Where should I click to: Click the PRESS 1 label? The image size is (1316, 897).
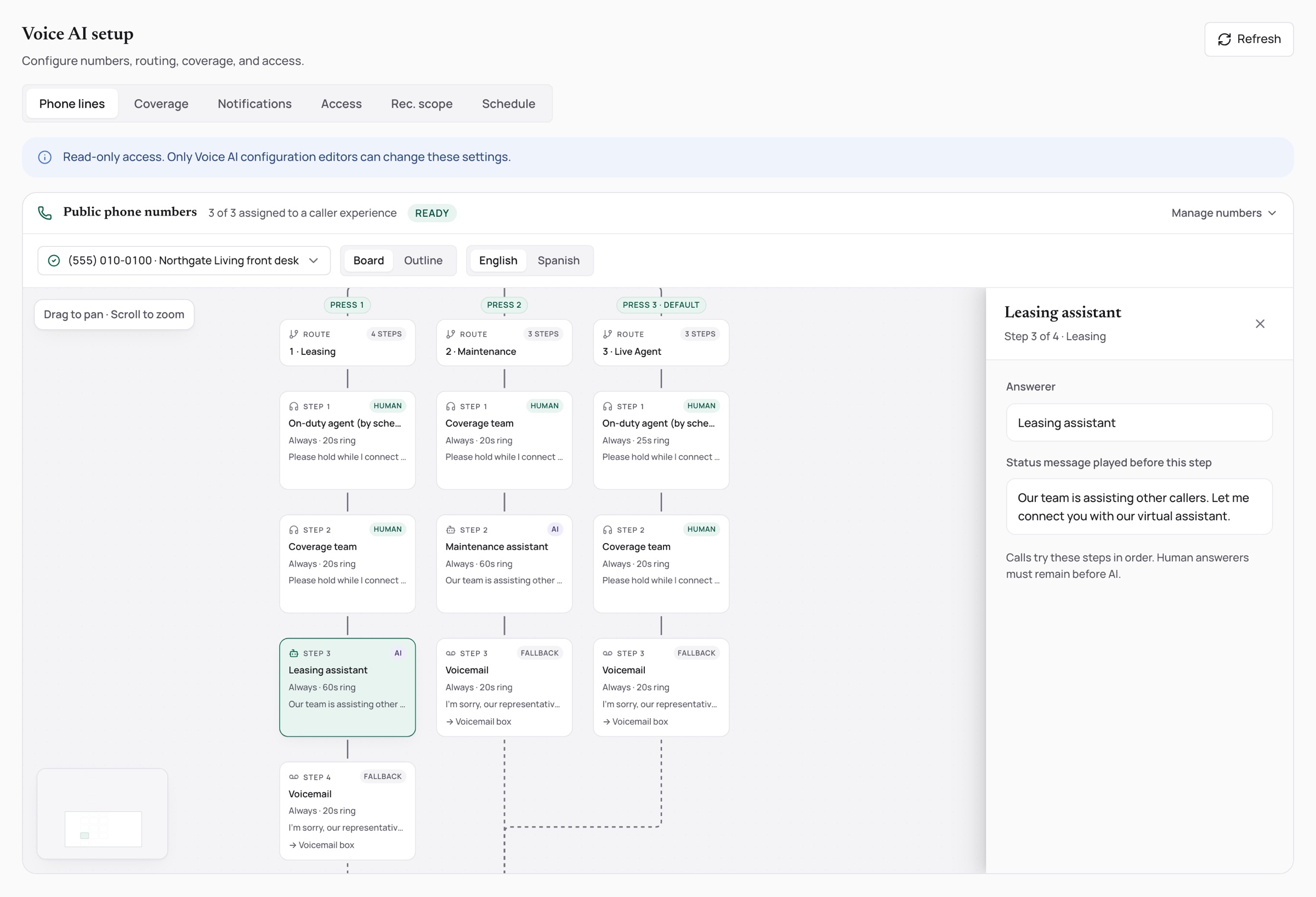[x=347, y=305]
